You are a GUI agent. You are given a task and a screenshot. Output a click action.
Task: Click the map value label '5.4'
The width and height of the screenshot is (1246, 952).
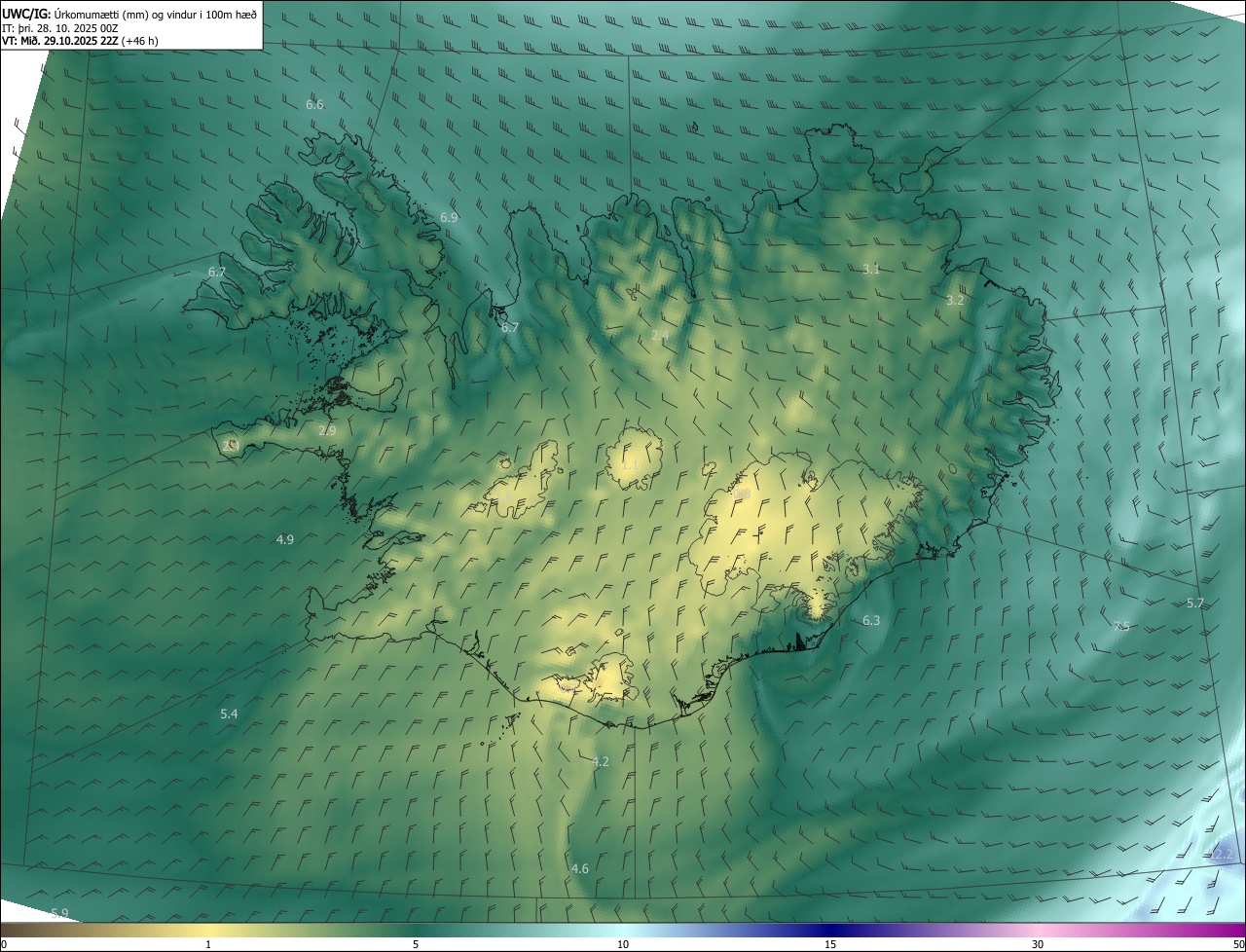coord(229,714)
